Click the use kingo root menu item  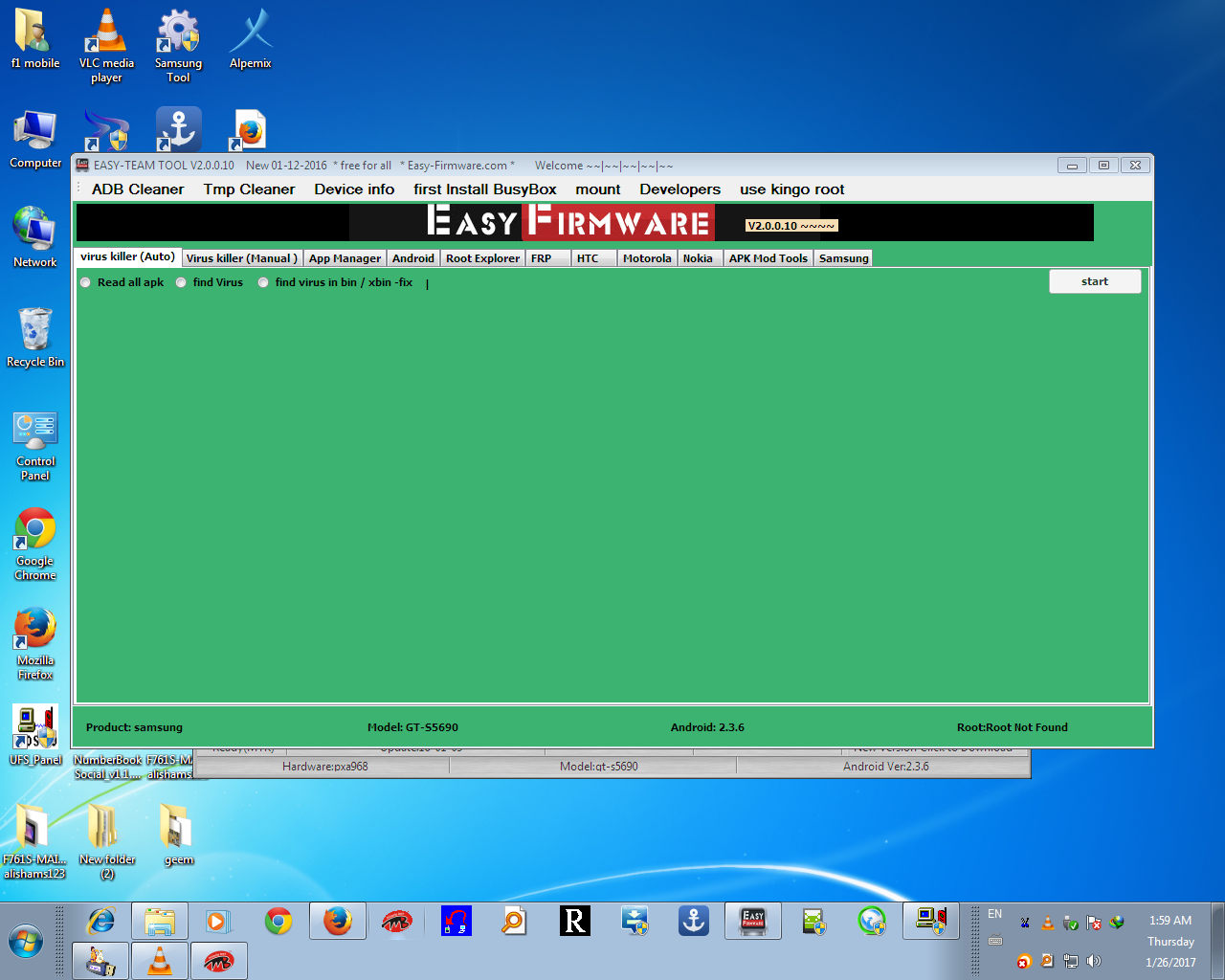[792, 189]
